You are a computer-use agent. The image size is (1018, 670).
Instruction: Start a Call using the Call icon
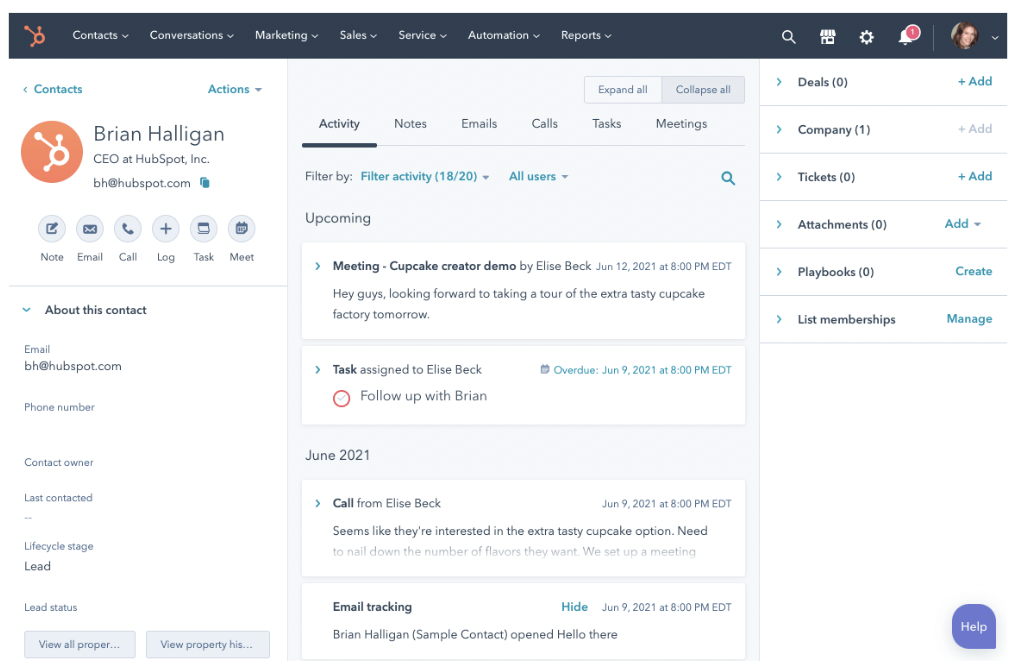click(127, 230)
